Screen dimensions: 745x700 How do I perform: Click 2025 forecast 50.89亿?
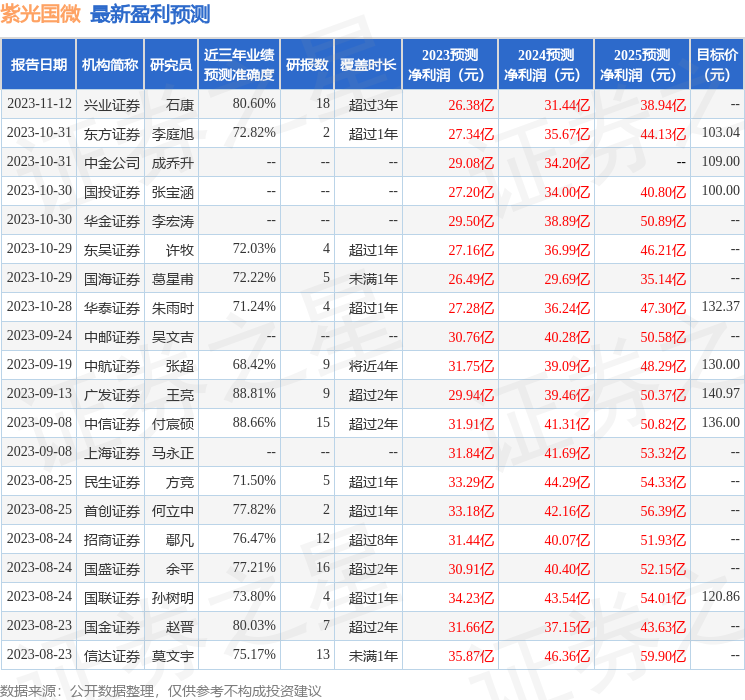click(x=663, y=221)
